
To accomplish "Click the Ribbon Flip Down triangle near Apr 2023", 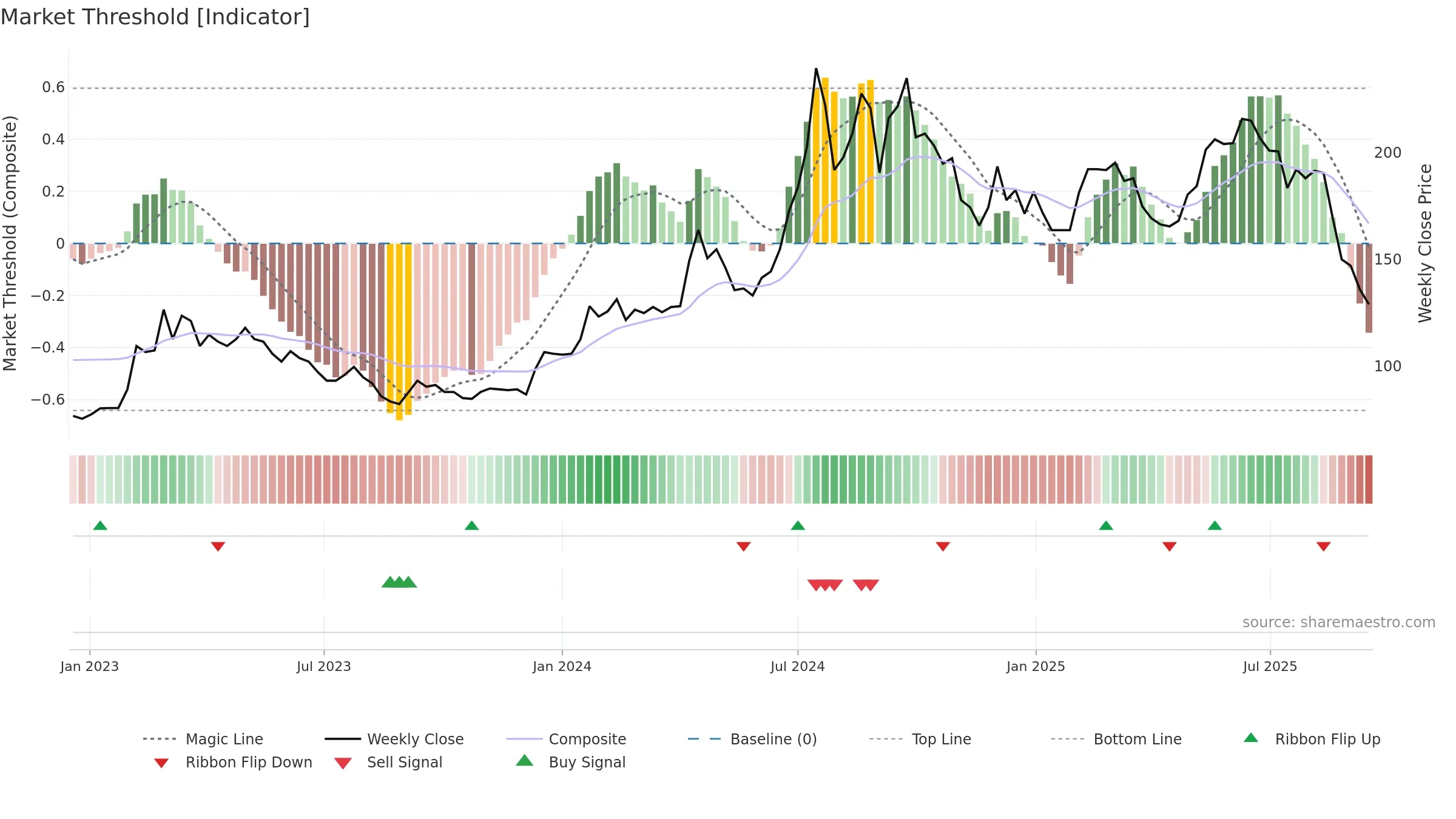I will tap(218, 547).
